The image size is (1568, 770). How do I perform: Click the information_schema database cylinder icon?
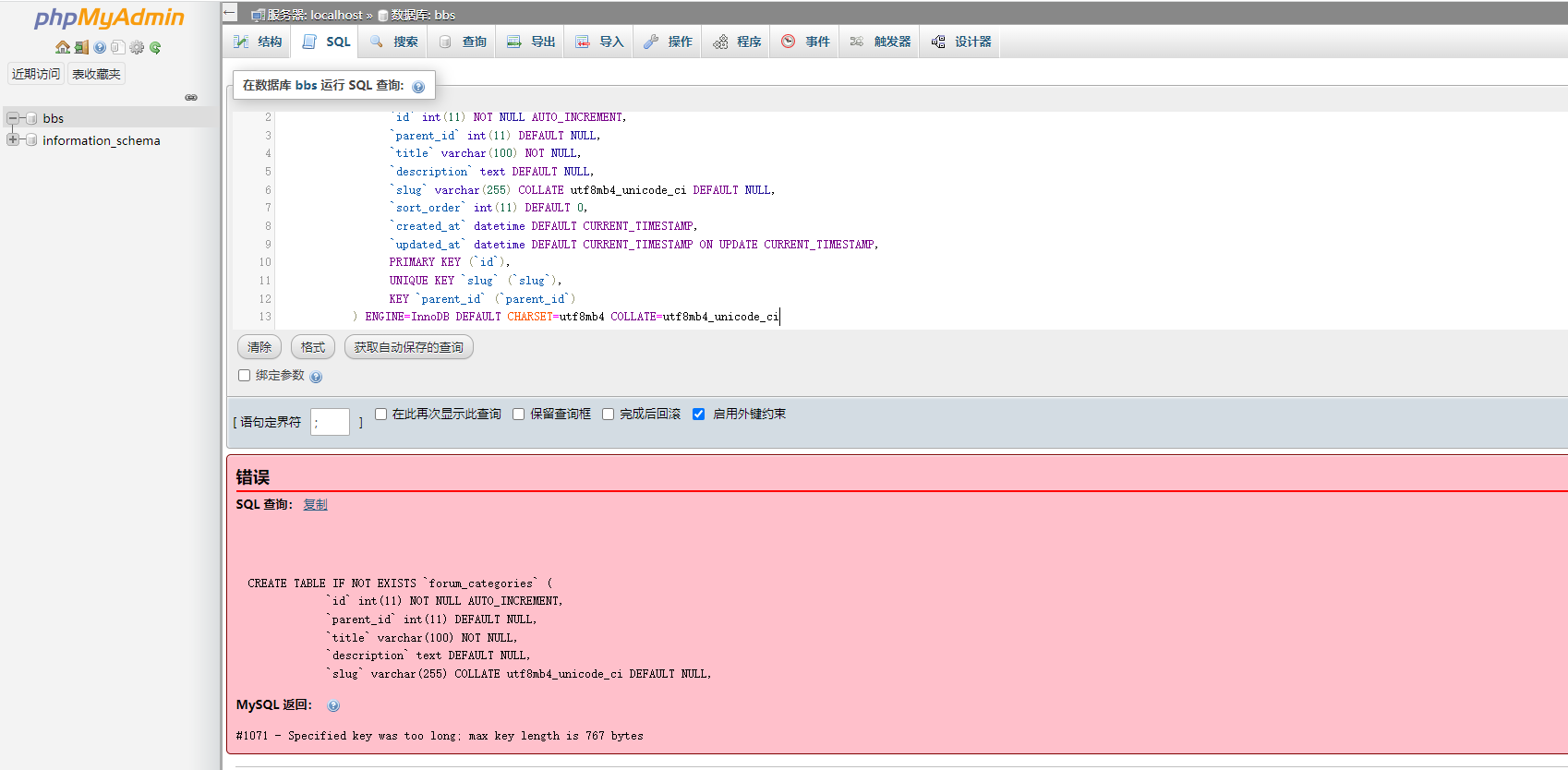(32, 140)
